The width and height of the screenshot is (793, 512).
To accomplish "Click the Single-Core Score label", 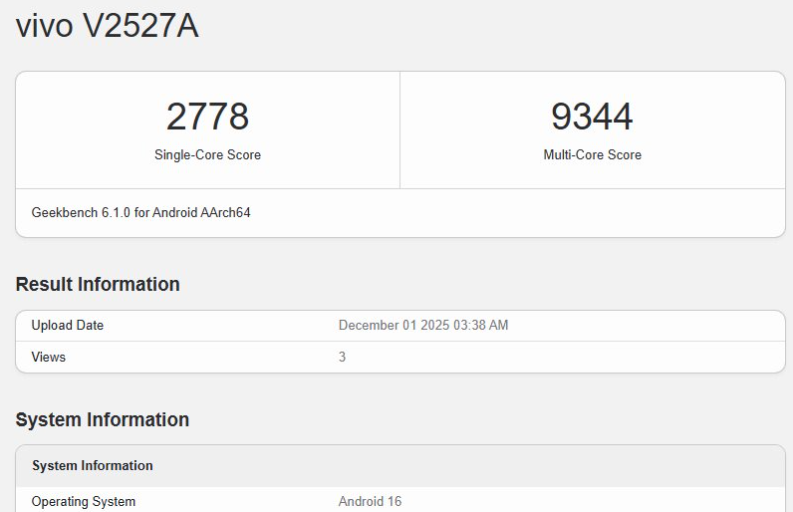I will coord(207,155).
